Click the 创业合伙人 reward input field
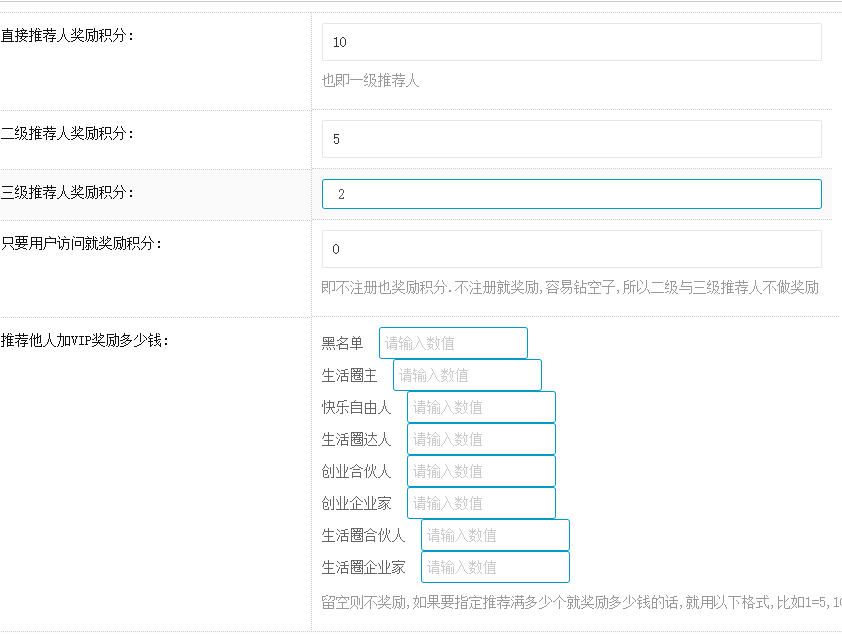Screen dimensions: 842x634 click(x=481, y=471)
